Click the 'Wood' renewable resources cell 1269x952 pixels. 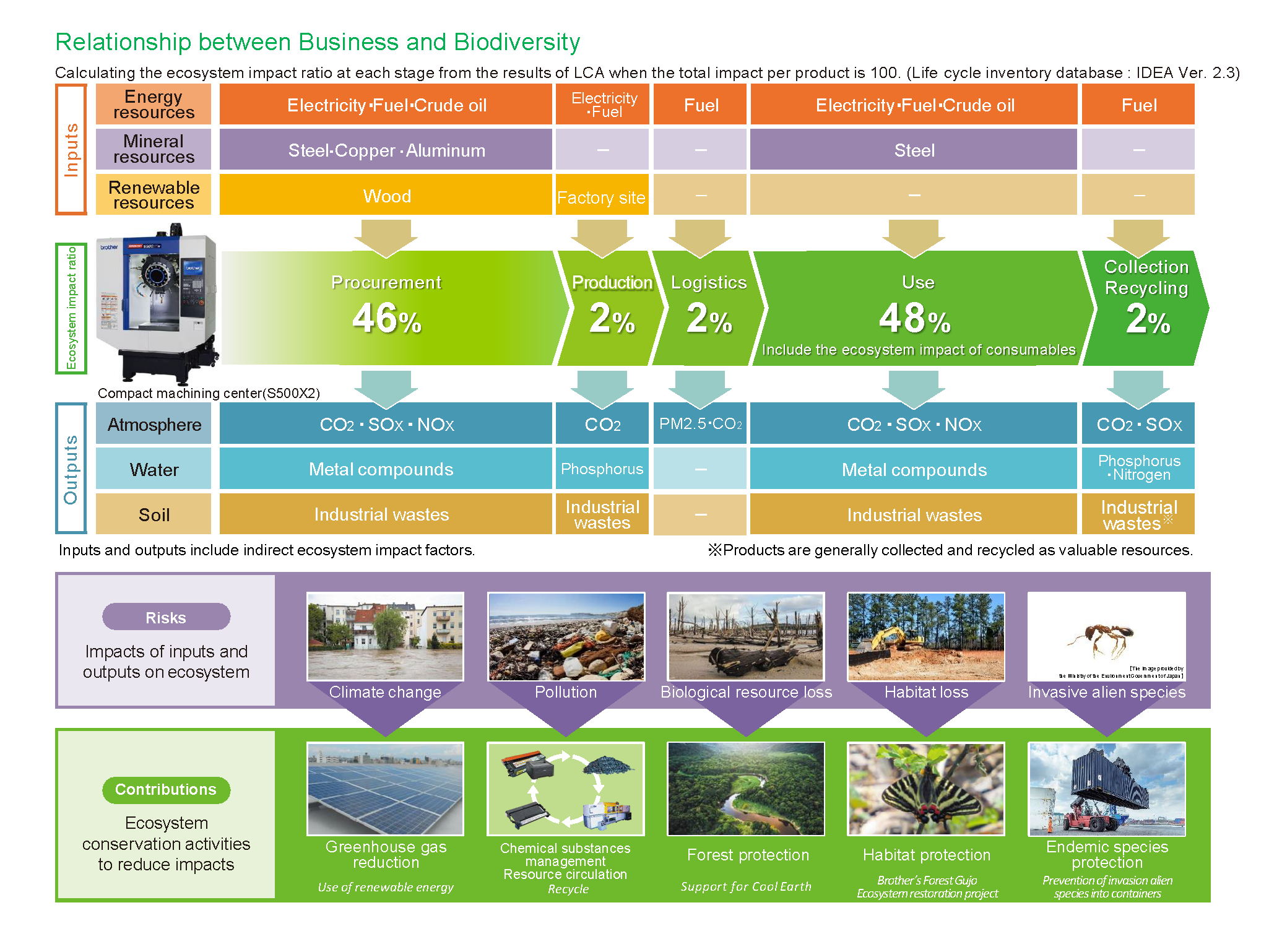point(386,194)
